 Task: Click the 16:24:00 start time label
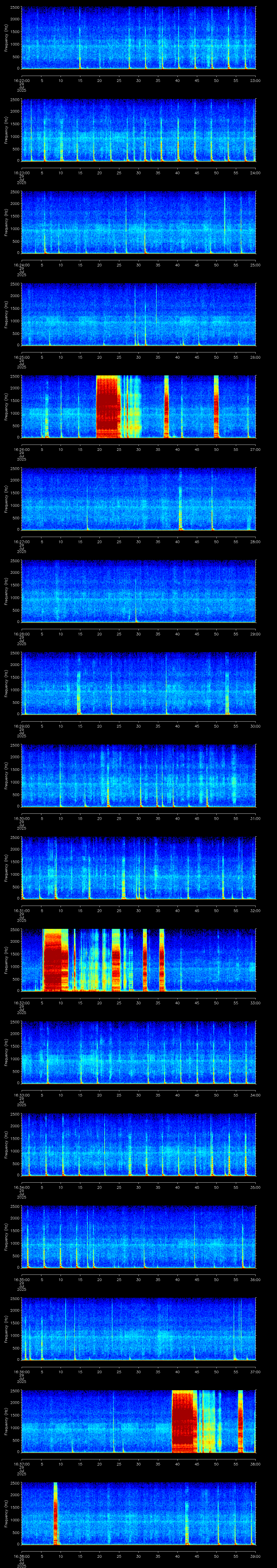click(x=21, y=265)
